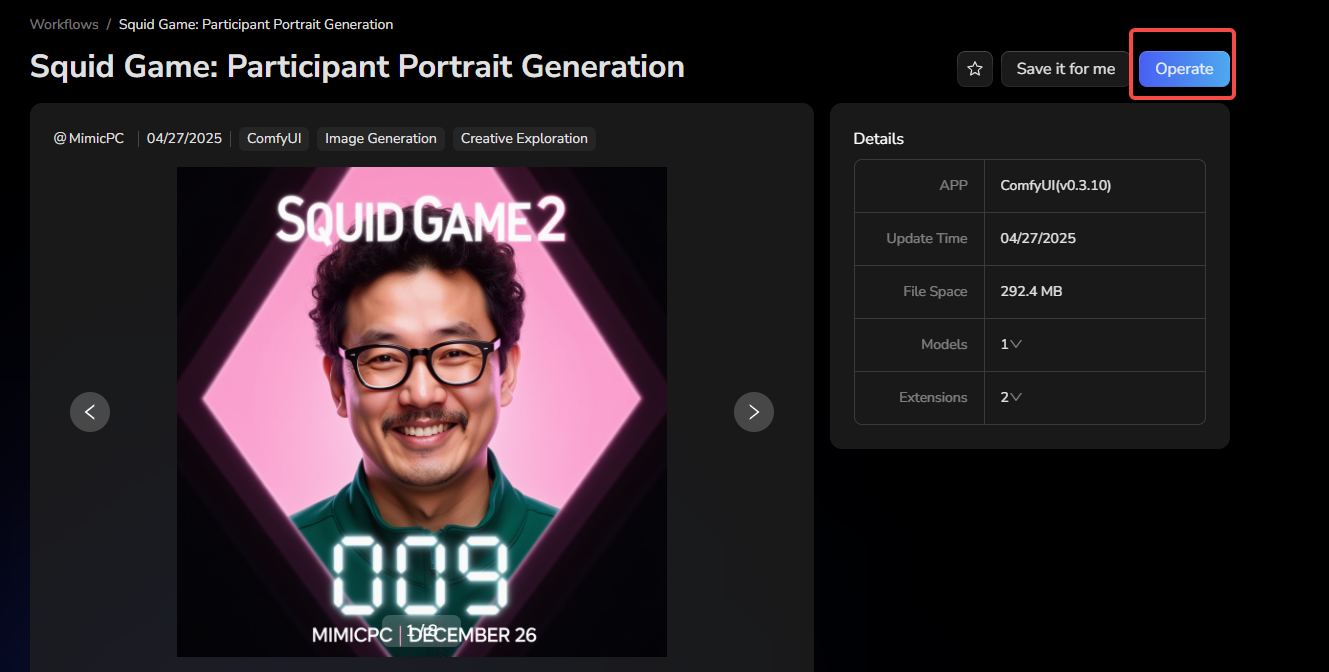Open the Workflows breadcrumb link
The height and width of the screenshot is (672, 1329).
click(x=64, y=24)
